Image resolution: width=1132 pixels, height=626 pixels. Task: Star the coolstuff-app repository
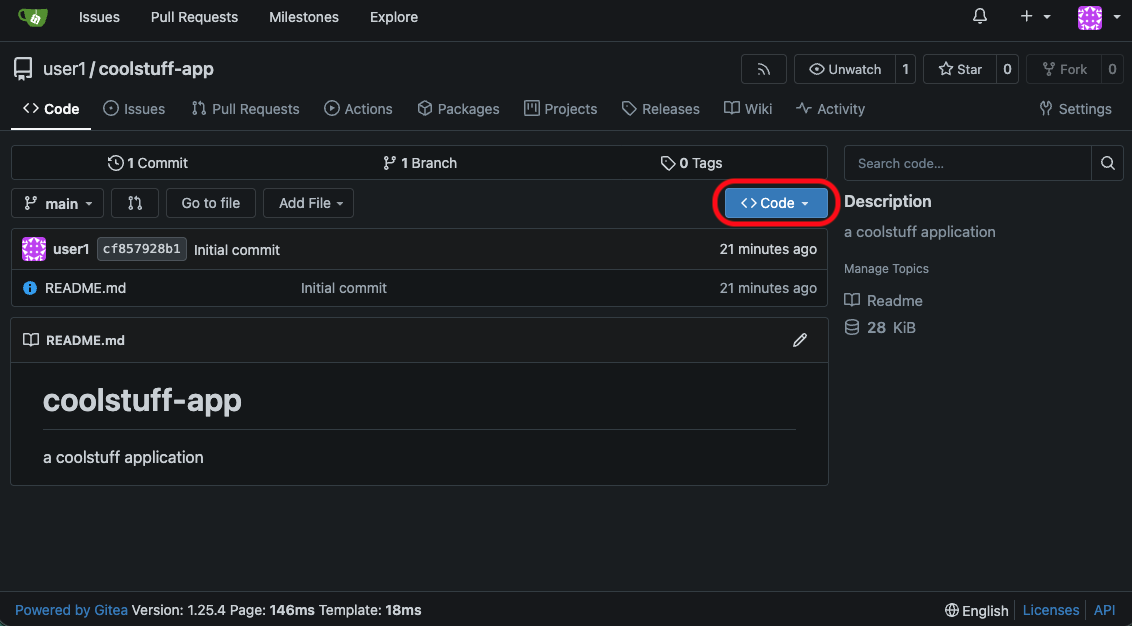pos(959,69)
